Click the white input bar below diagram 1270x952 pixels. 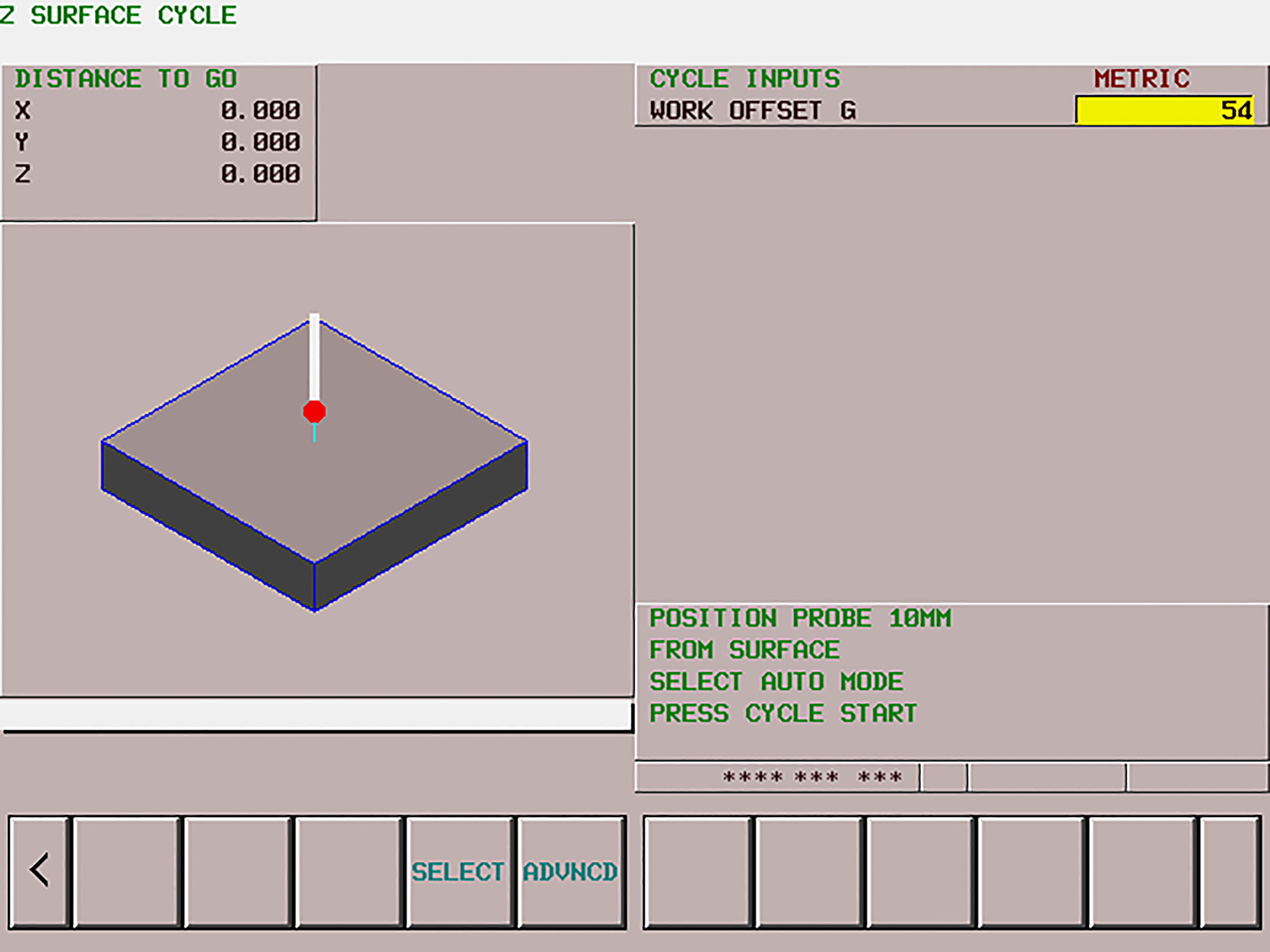coord(316,715)
